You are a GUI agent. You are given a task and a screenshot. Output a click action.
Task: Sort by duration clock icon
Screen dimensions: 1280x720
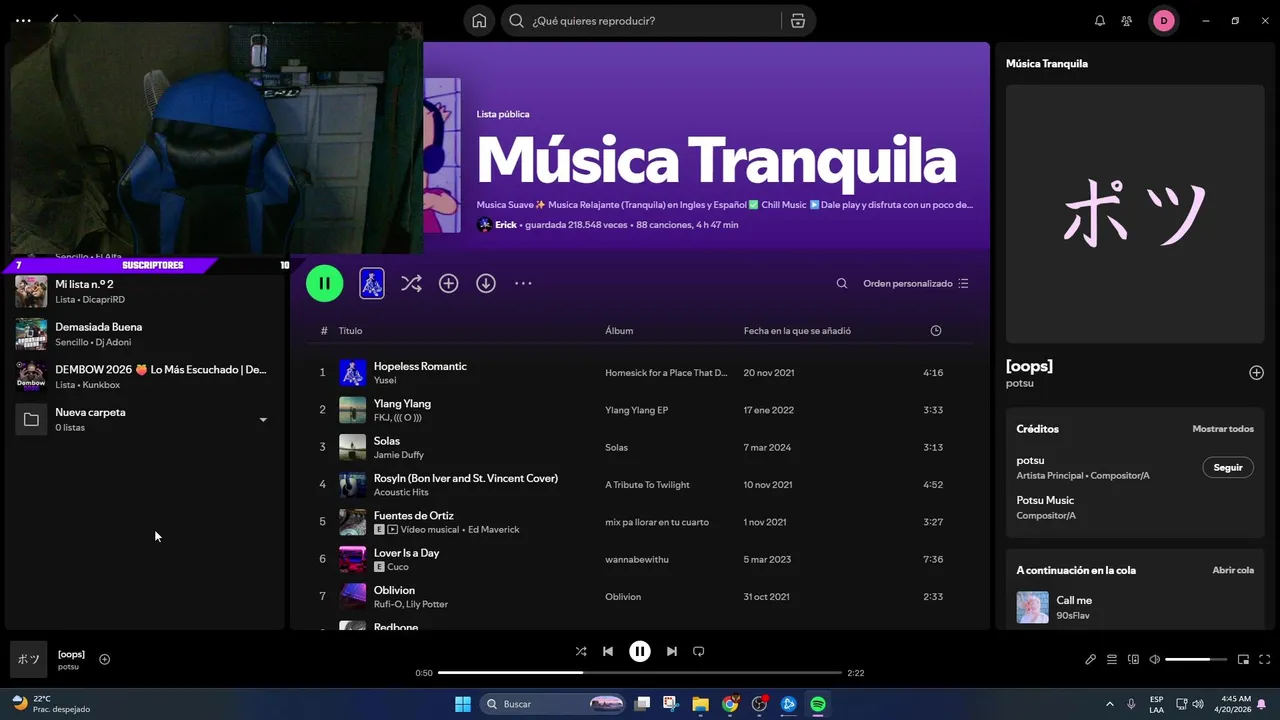(936, 331)
